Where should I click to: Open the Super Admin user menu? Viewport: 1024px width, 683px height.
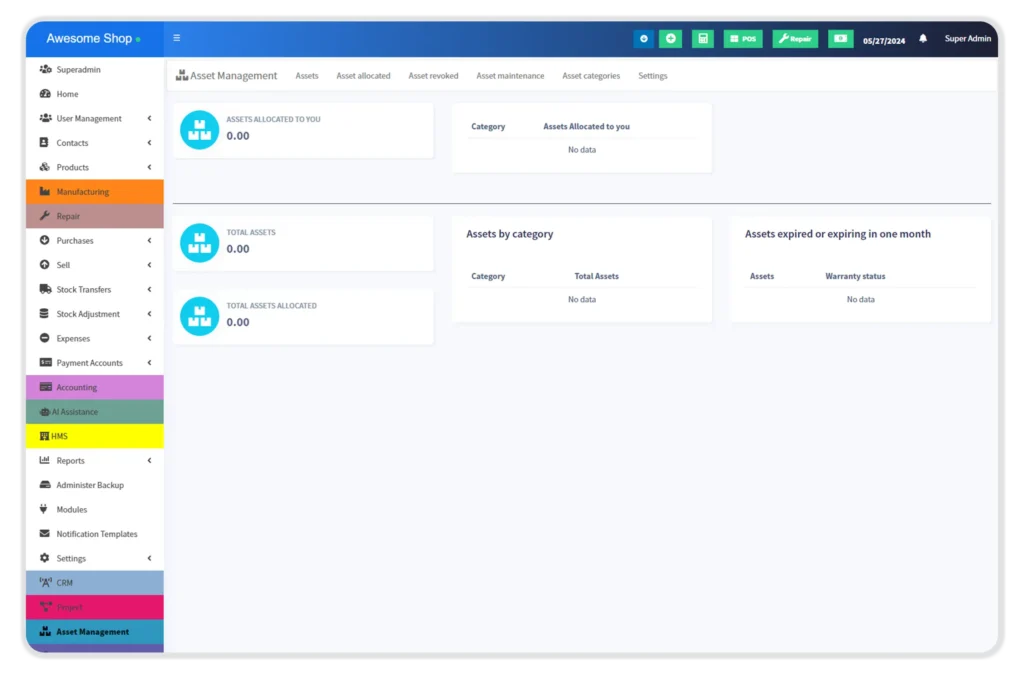pos(968,39)
